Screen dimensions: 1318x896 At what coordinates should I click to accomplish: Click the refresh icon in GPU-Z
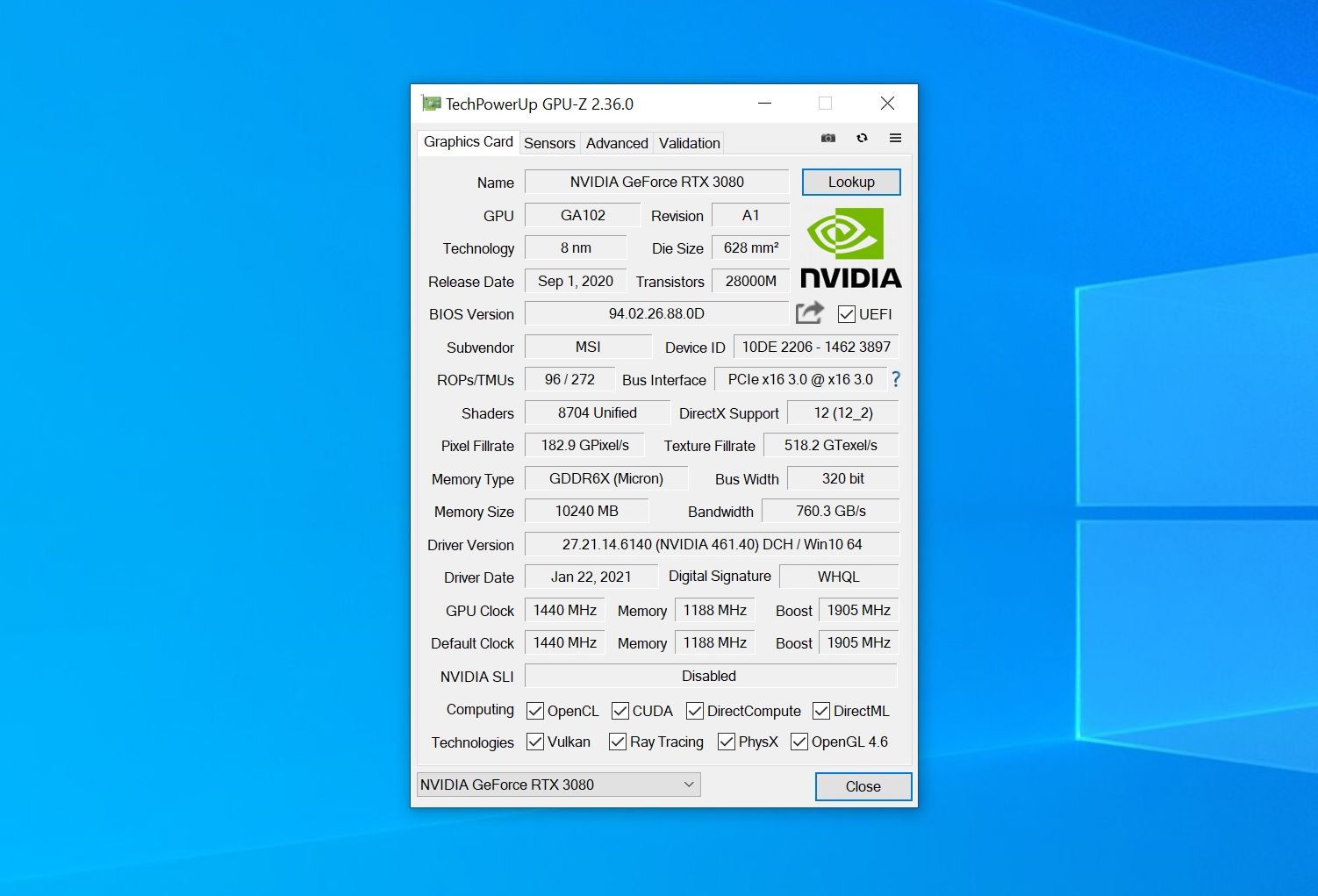862,138
